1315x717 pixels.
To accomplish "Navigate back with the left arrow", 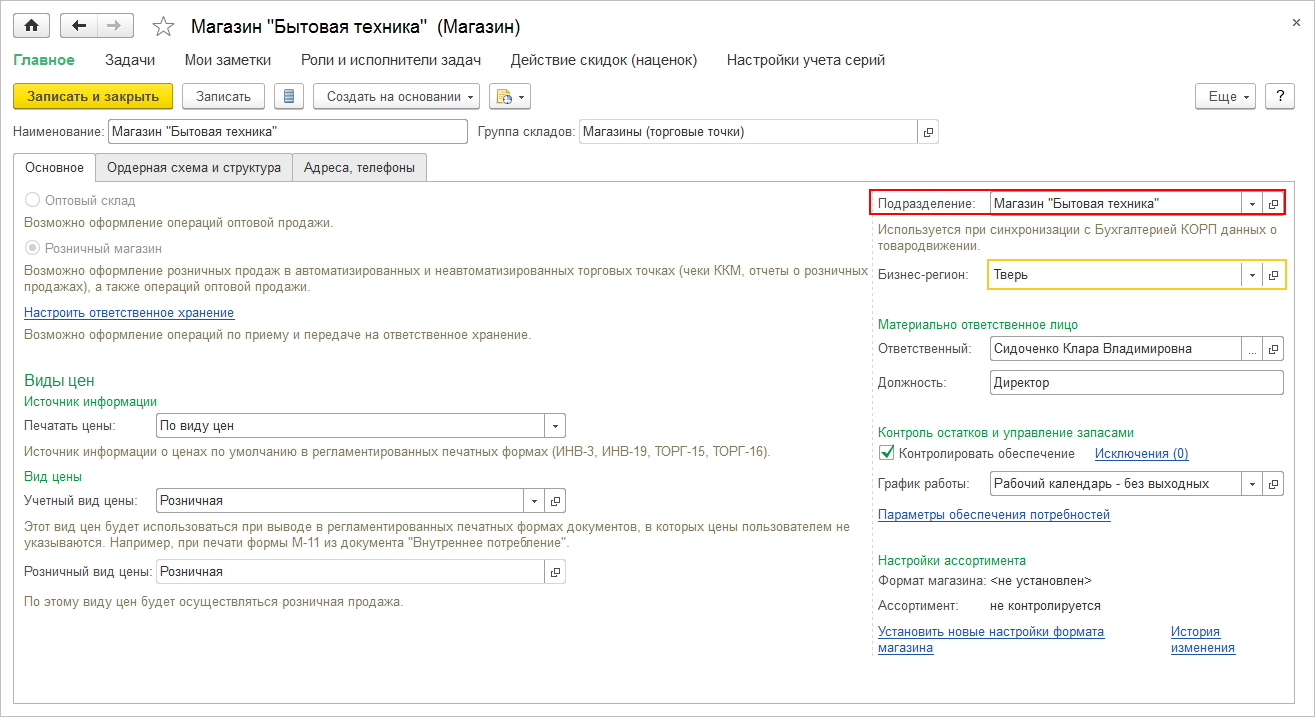I will (79, 26).
